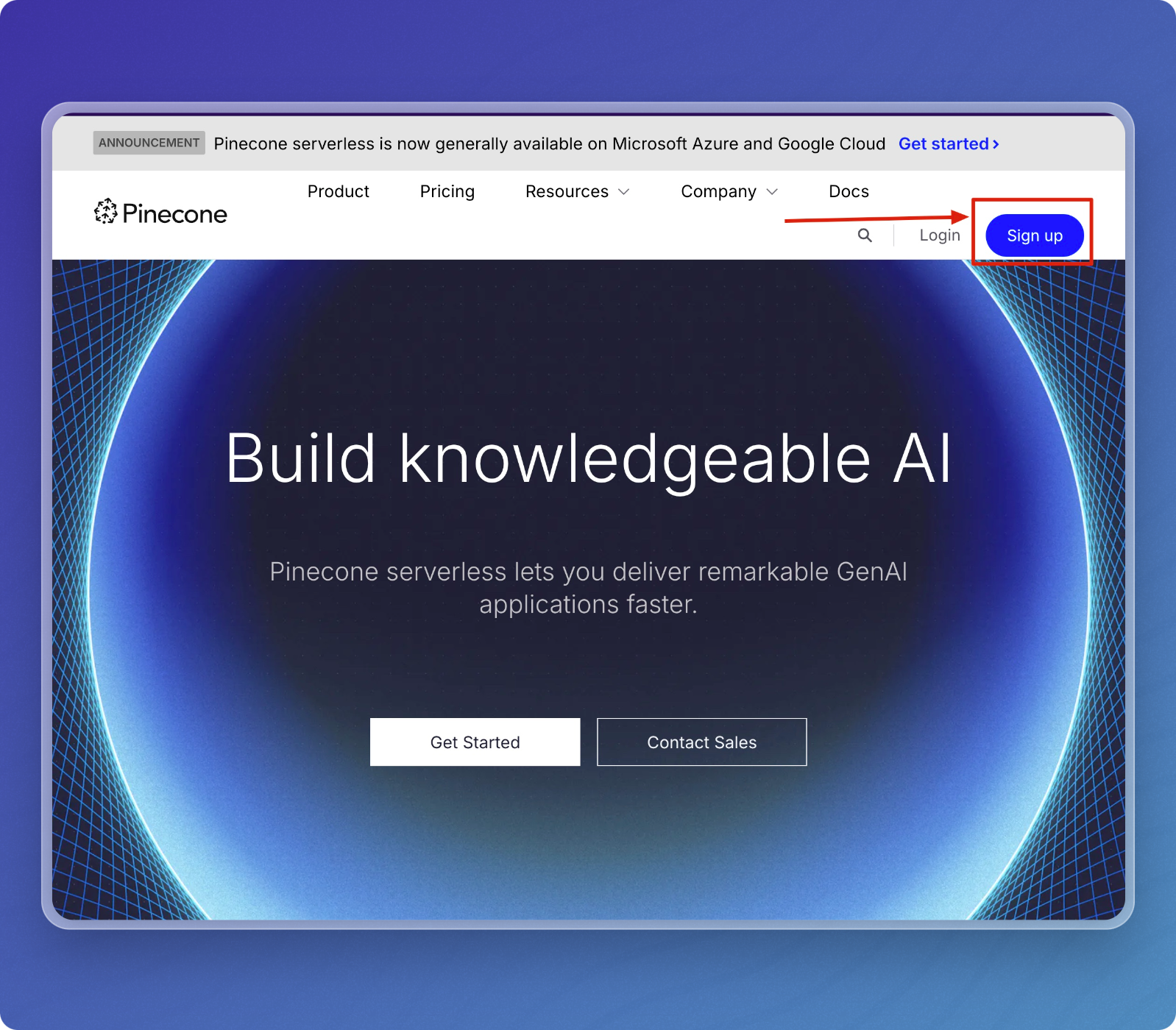This screenshot has height=1030, width=1176.
Task: Open the Product menu item
Action: pyautogui.click(x=339, y=191)
